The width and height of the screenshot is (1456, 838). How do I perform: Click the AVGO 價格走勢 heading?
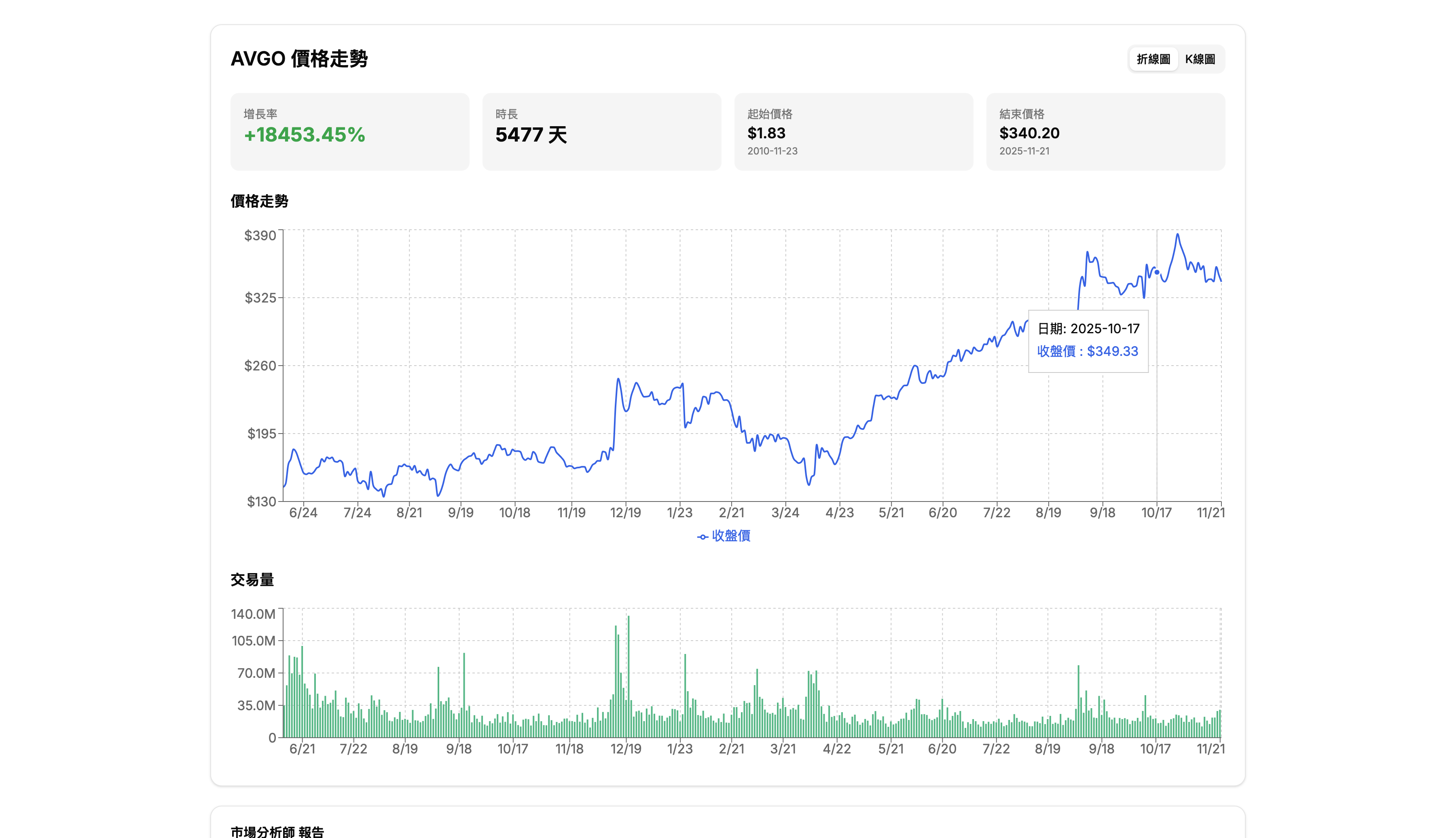click(x=298, y=59)
